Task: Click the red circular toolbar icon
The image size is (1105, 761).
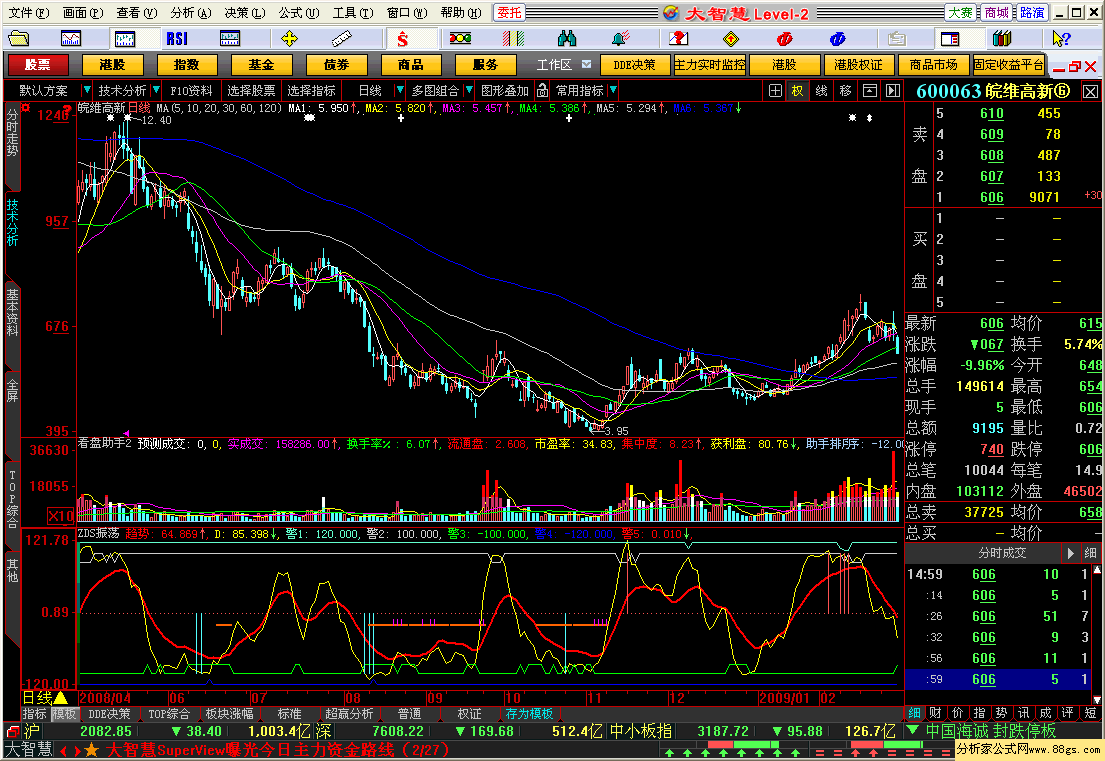Action: pyautogui.click(x=784, y=38)
